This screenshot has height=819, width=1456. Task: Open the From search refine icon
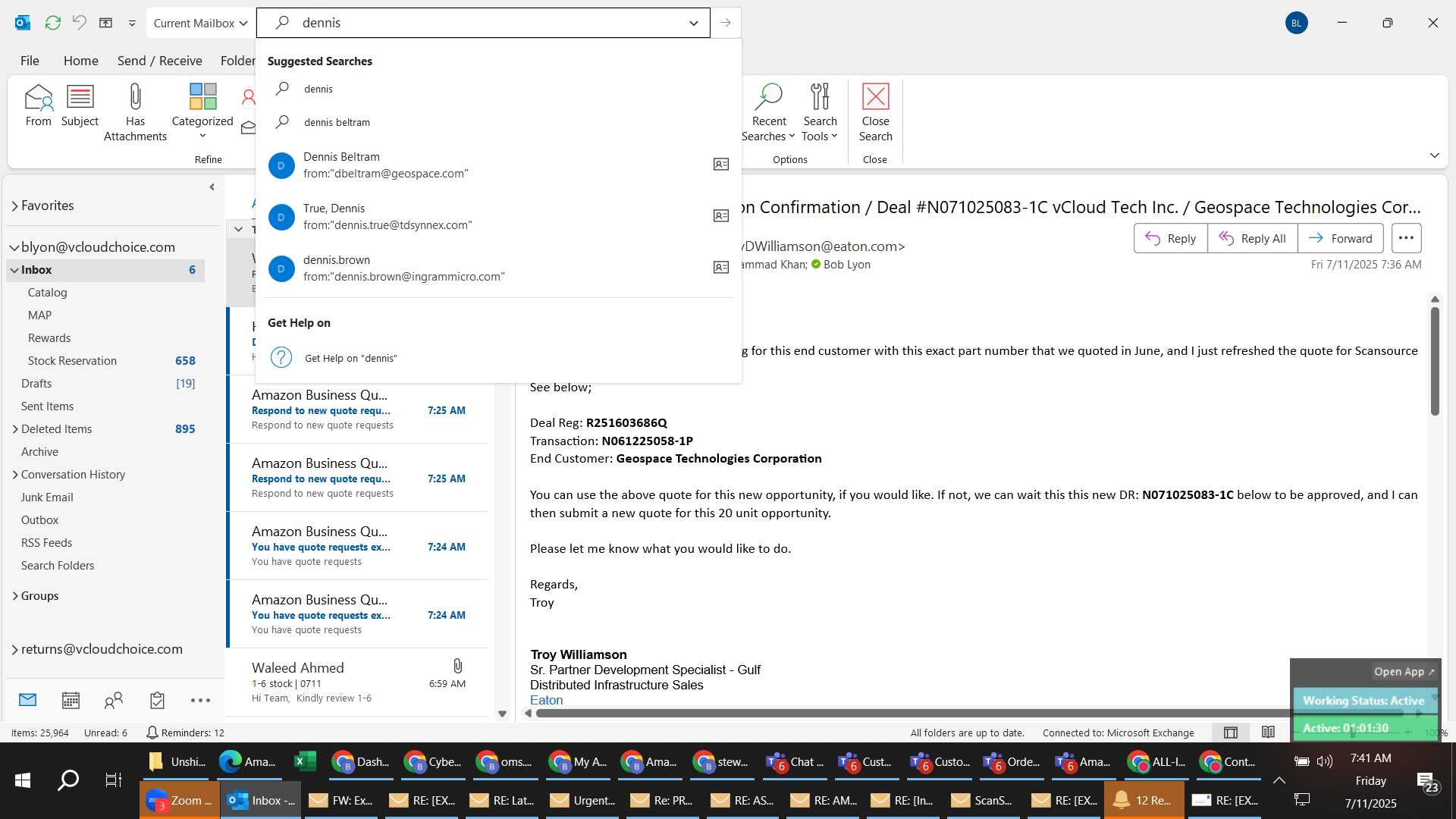point(38,105)
